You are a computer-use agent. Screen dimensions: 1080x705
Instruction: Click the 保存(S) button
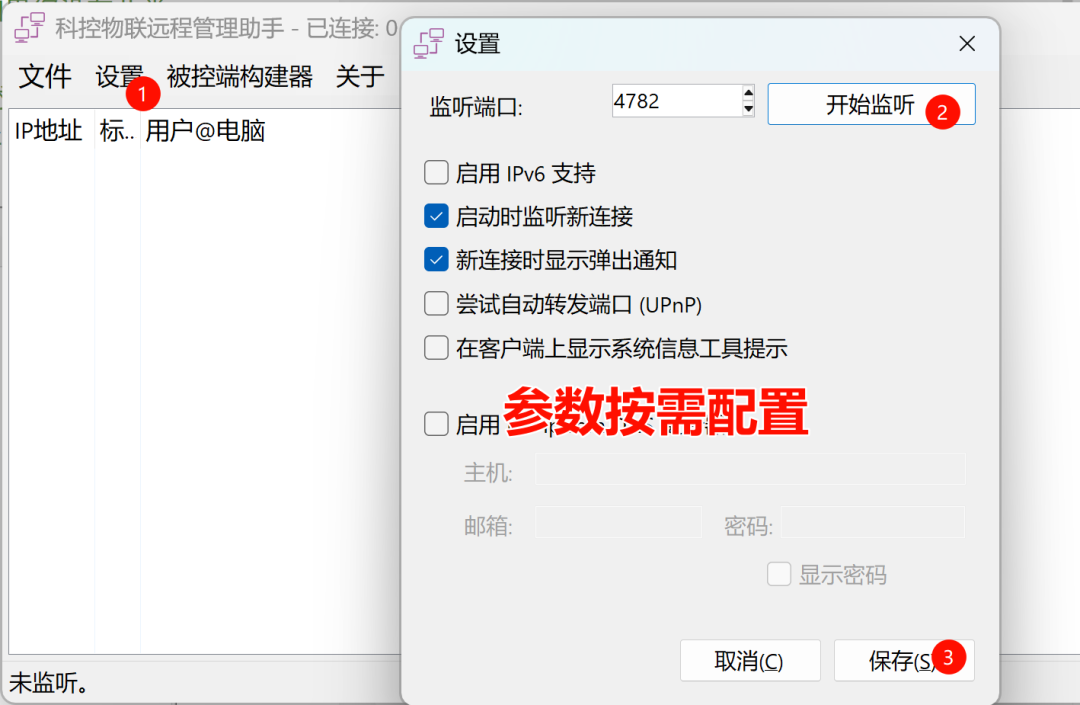pos(904,661)
